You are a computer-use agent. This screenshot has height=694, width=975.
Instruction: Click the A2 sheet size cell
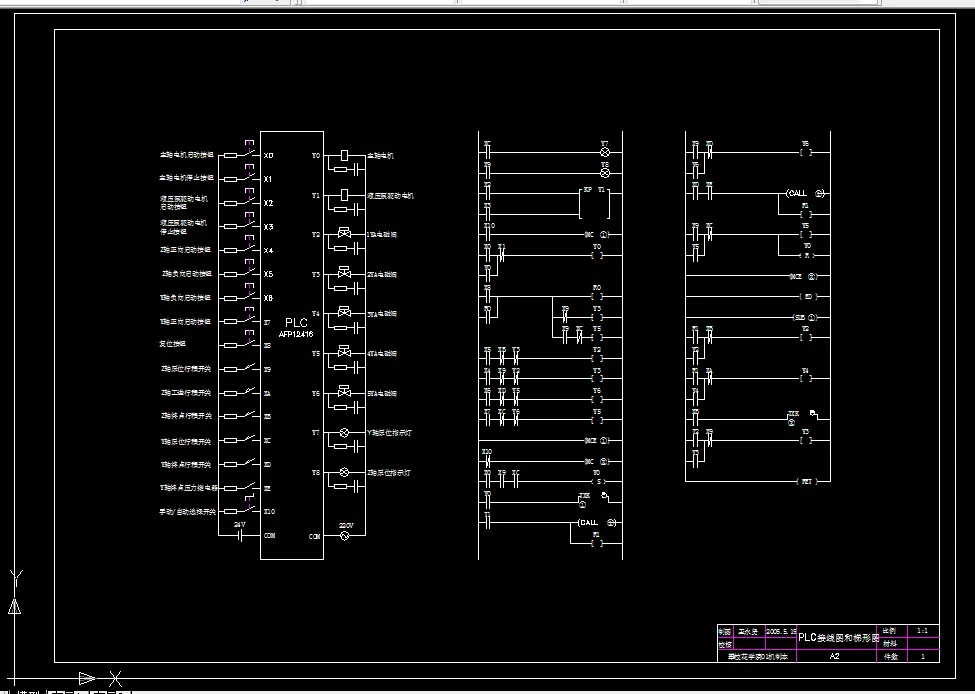[834, 657]
